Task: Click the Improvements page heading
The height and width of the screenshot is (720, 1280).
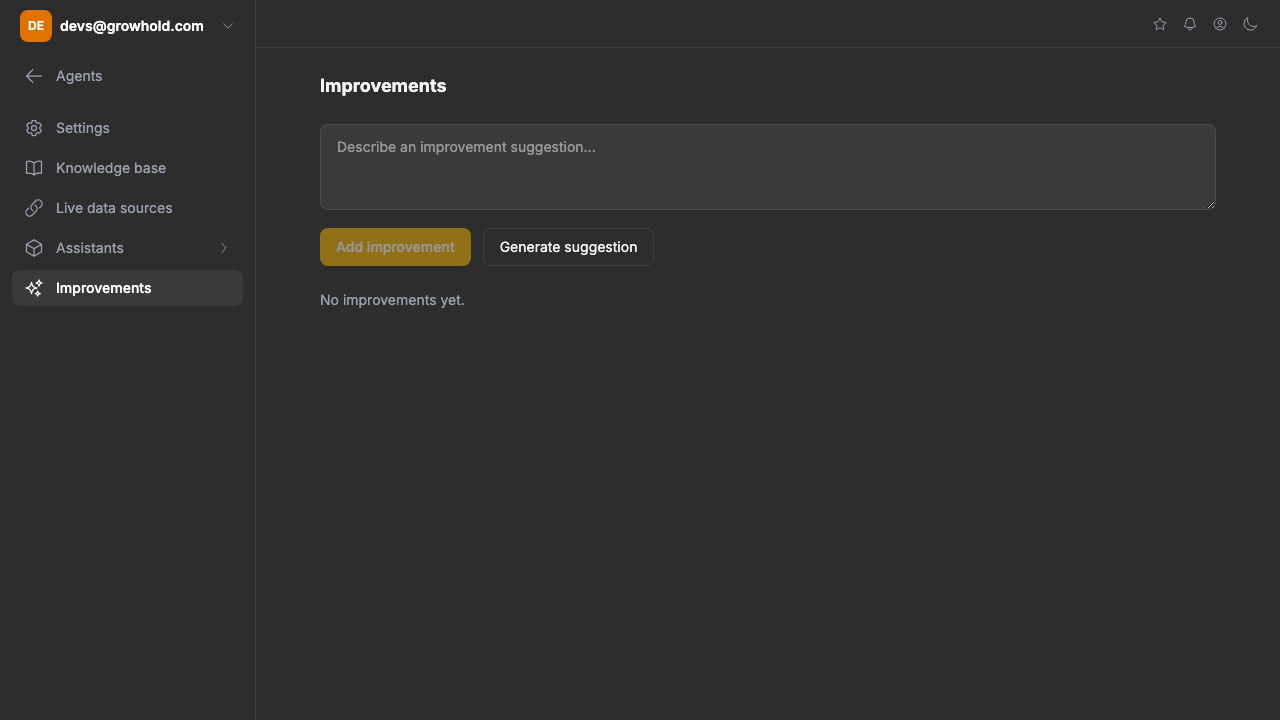Action: [383, 86]
